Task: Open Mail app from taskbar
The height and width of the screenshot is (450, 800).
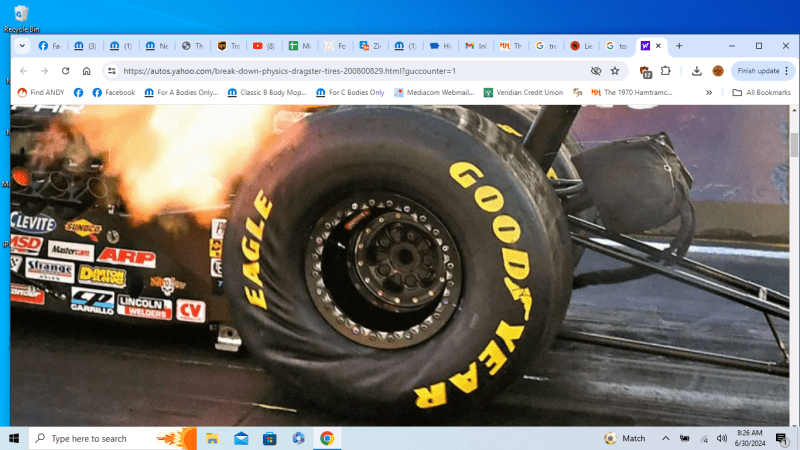Action: 241,438
